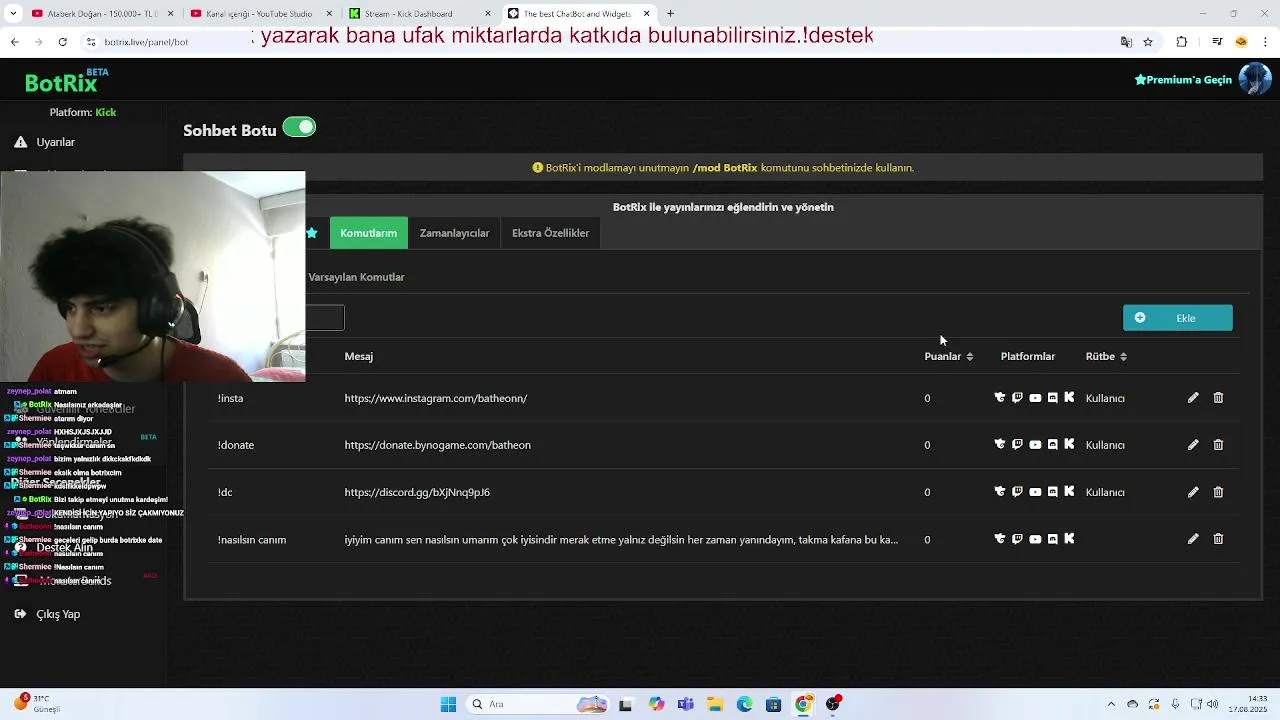This screenshot has height=720, width=1280.
Task: Bookmark this page with the star icon
Action: 1148,42
